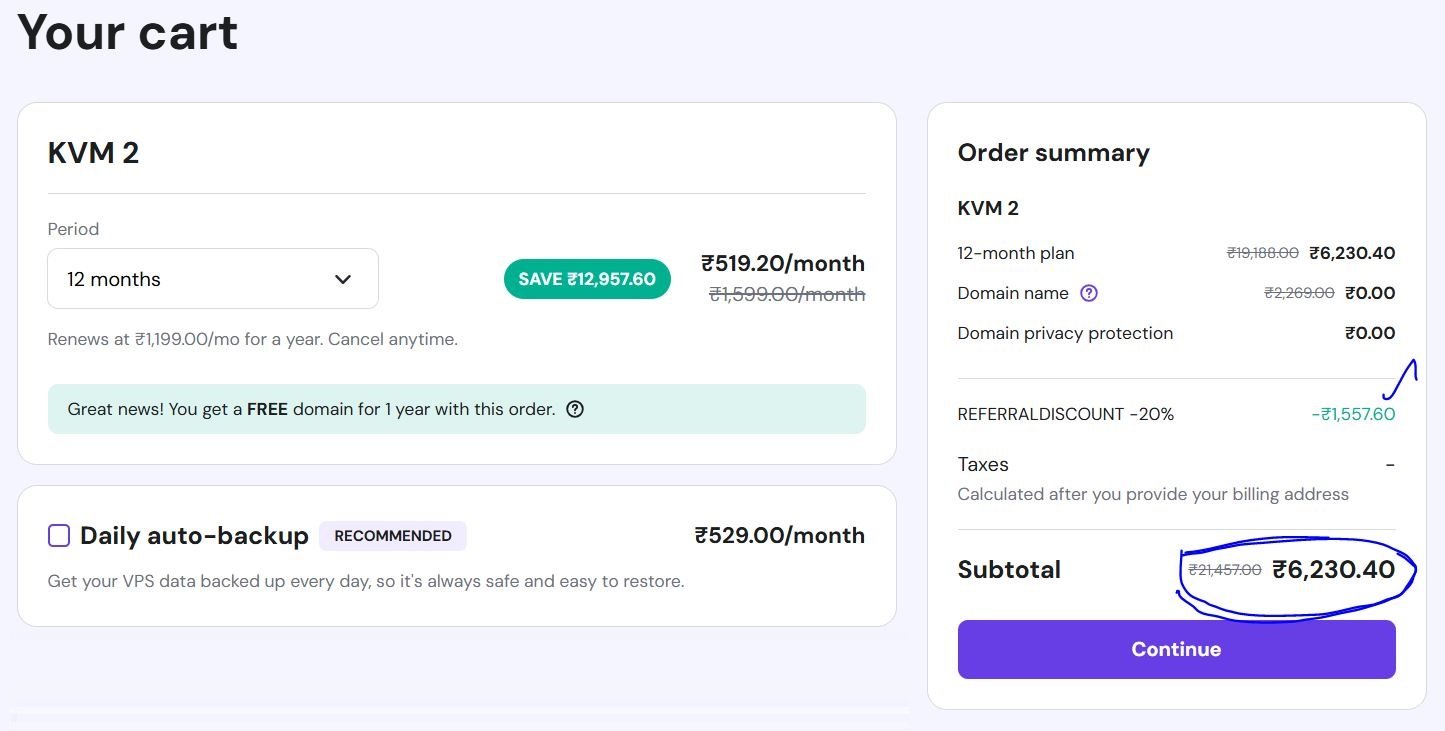Click the help icon beside Domain name
Viewport: 1445px width, 731px height.
[1090, 293]
